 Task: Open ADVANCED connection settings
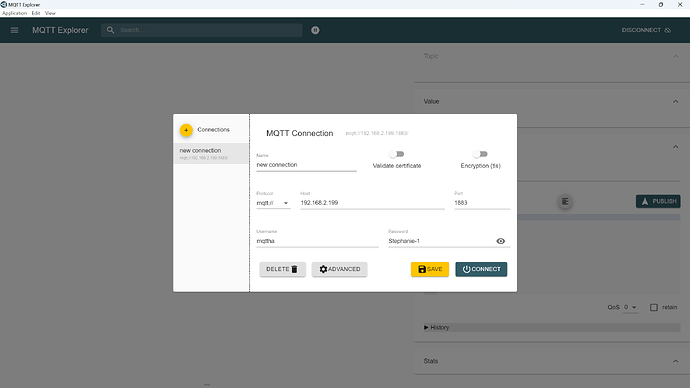[339, 269]
